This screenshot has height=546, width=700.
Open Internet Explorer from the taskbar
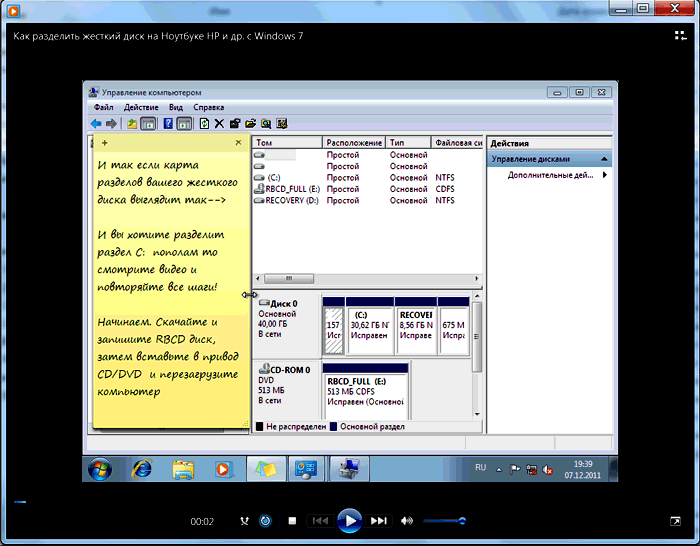[142, 468]
